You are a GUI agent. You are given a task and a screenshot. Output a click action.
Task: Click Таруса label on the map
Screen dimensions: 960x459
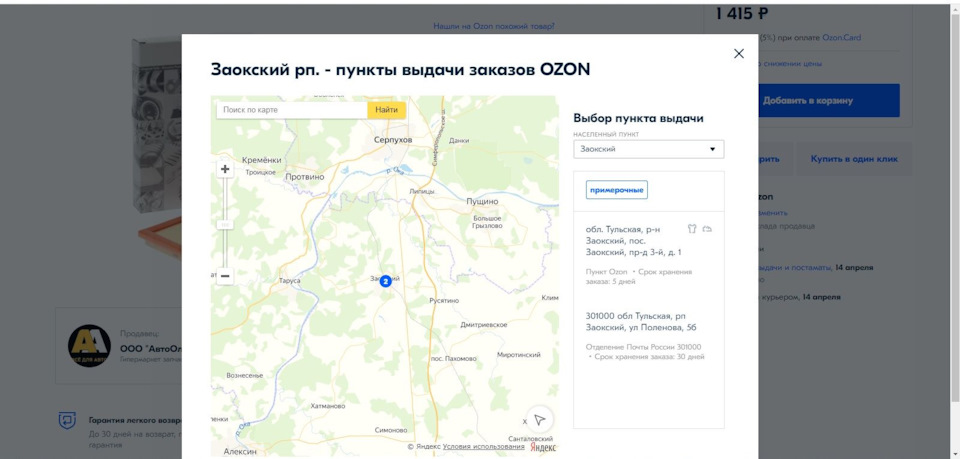290,281
